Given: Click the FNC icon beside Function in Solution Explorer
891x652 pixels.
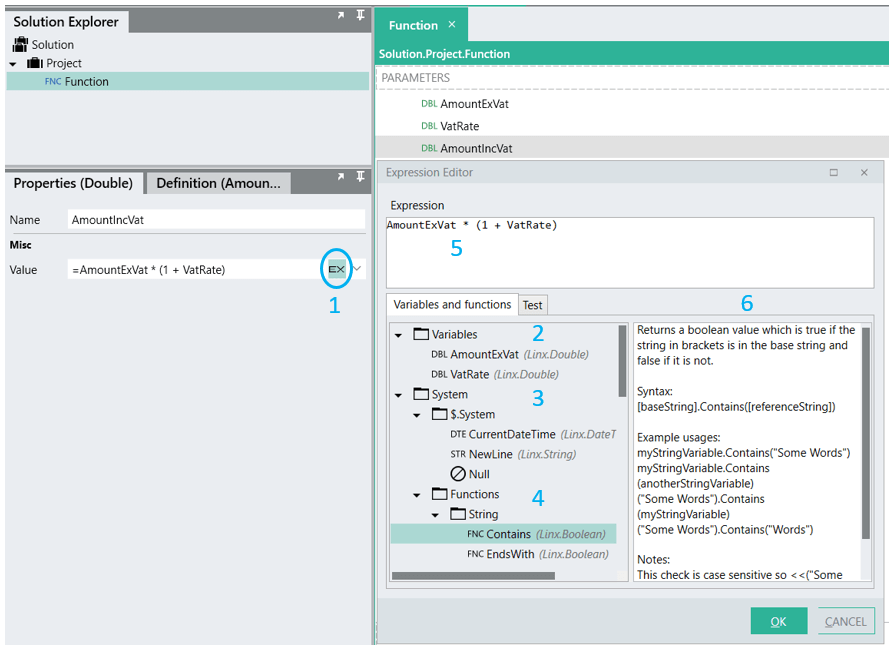Looking at the screenshot, I should coord(53,81).
